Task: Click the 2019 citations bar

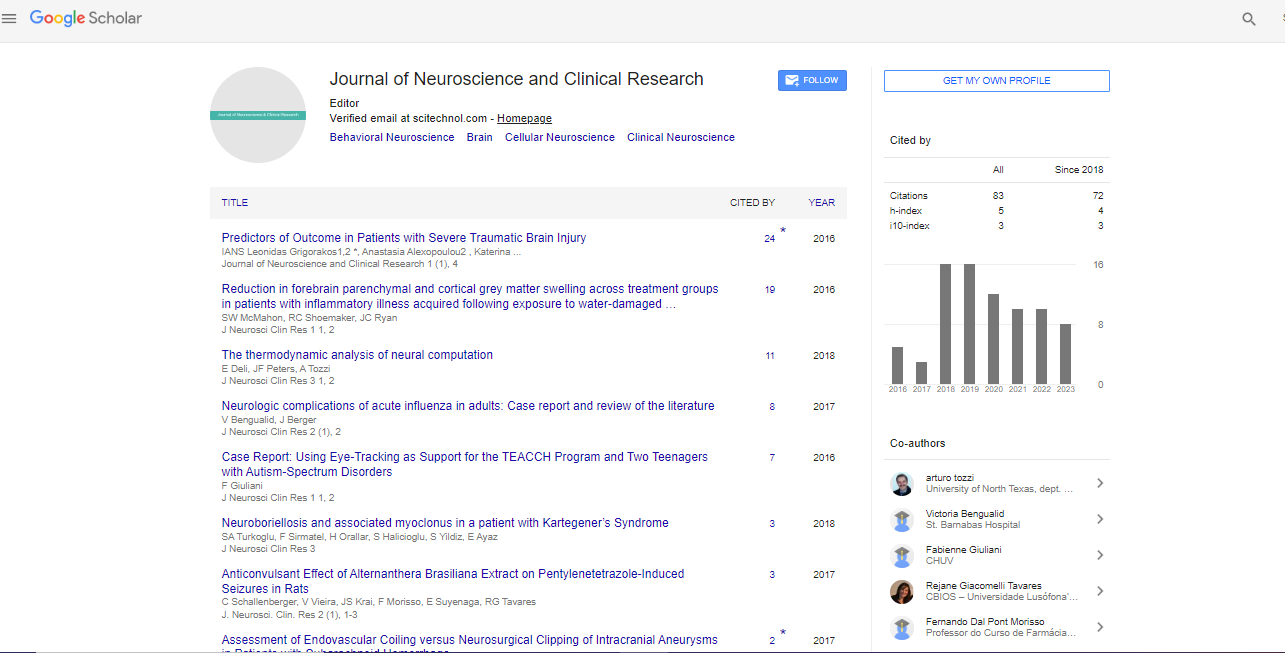Action: [969, 324]
